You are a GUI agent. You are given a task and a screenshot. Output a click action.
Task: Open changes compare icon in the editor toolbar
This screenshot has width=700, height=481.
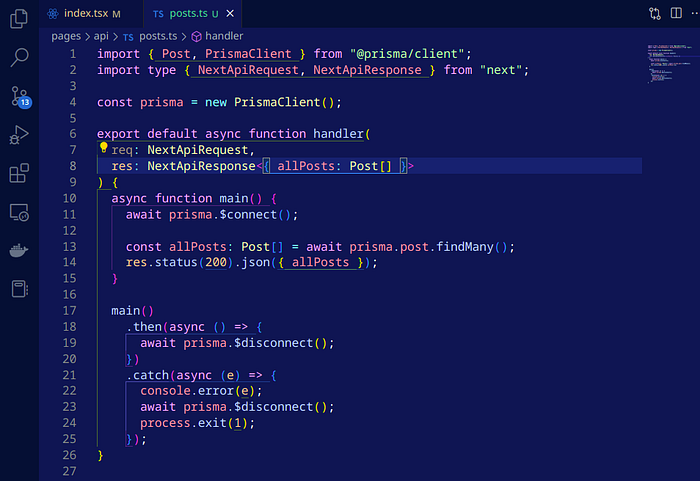pyautogui.click(x=655, y=13)
